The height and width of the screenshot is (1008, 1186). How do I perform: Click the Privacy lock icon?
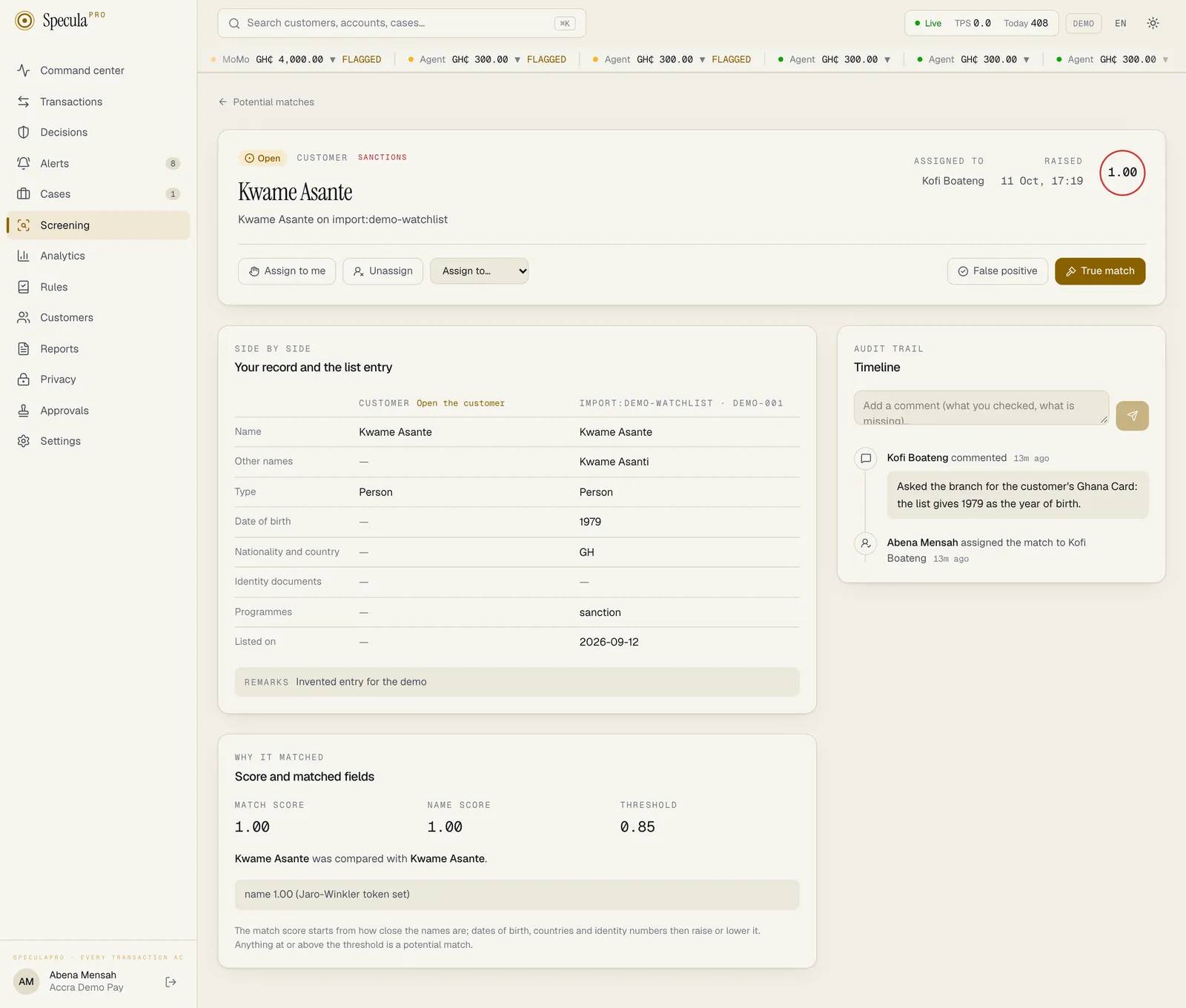pos(24,379)
